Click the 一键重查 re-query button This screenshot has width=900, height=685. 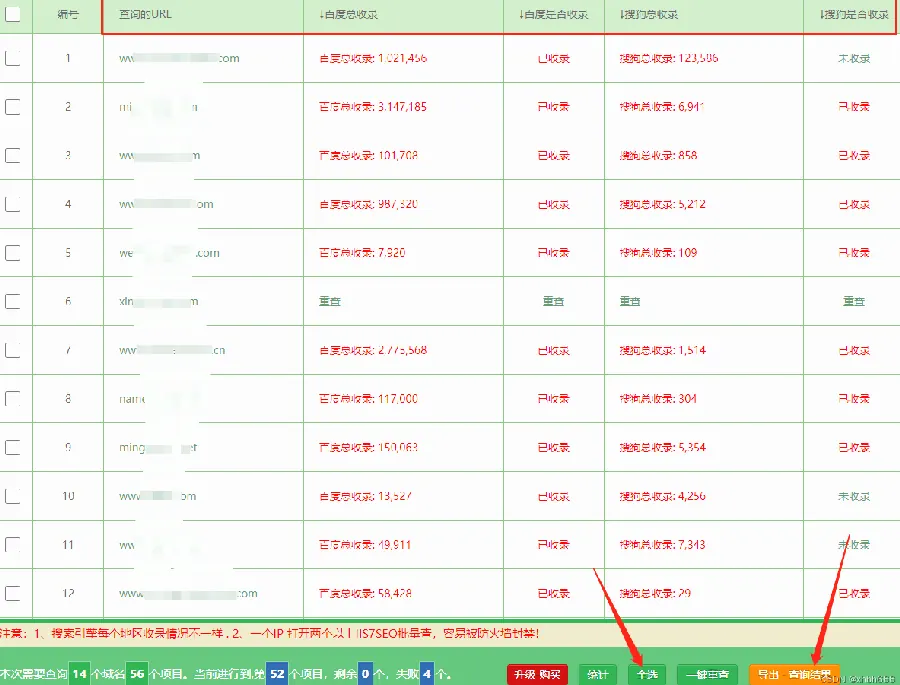pyautogui.click(x=707, y=674)
